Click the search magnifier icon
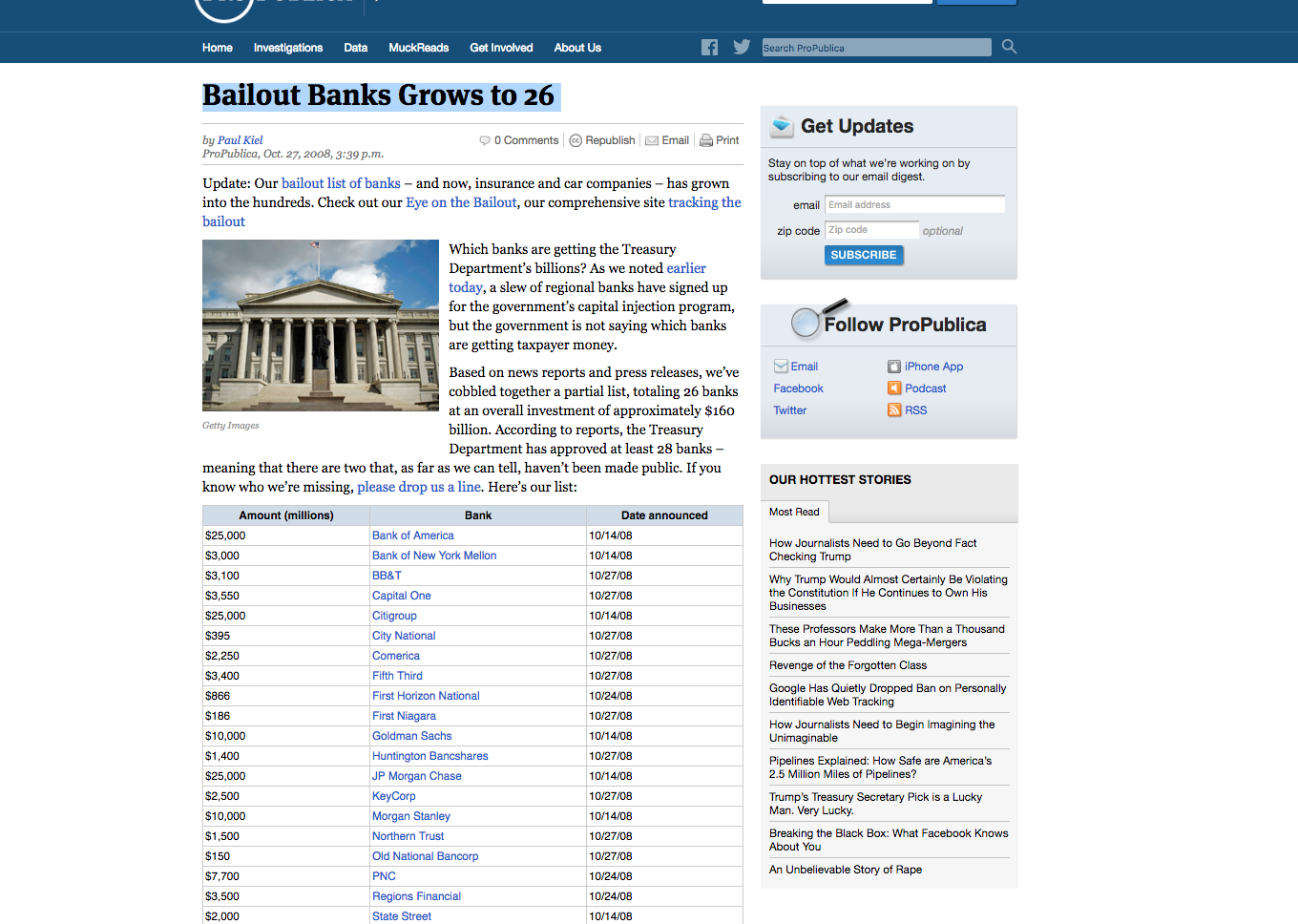1298x924 pixels. pyautogui.click(x=1009, y=47)
